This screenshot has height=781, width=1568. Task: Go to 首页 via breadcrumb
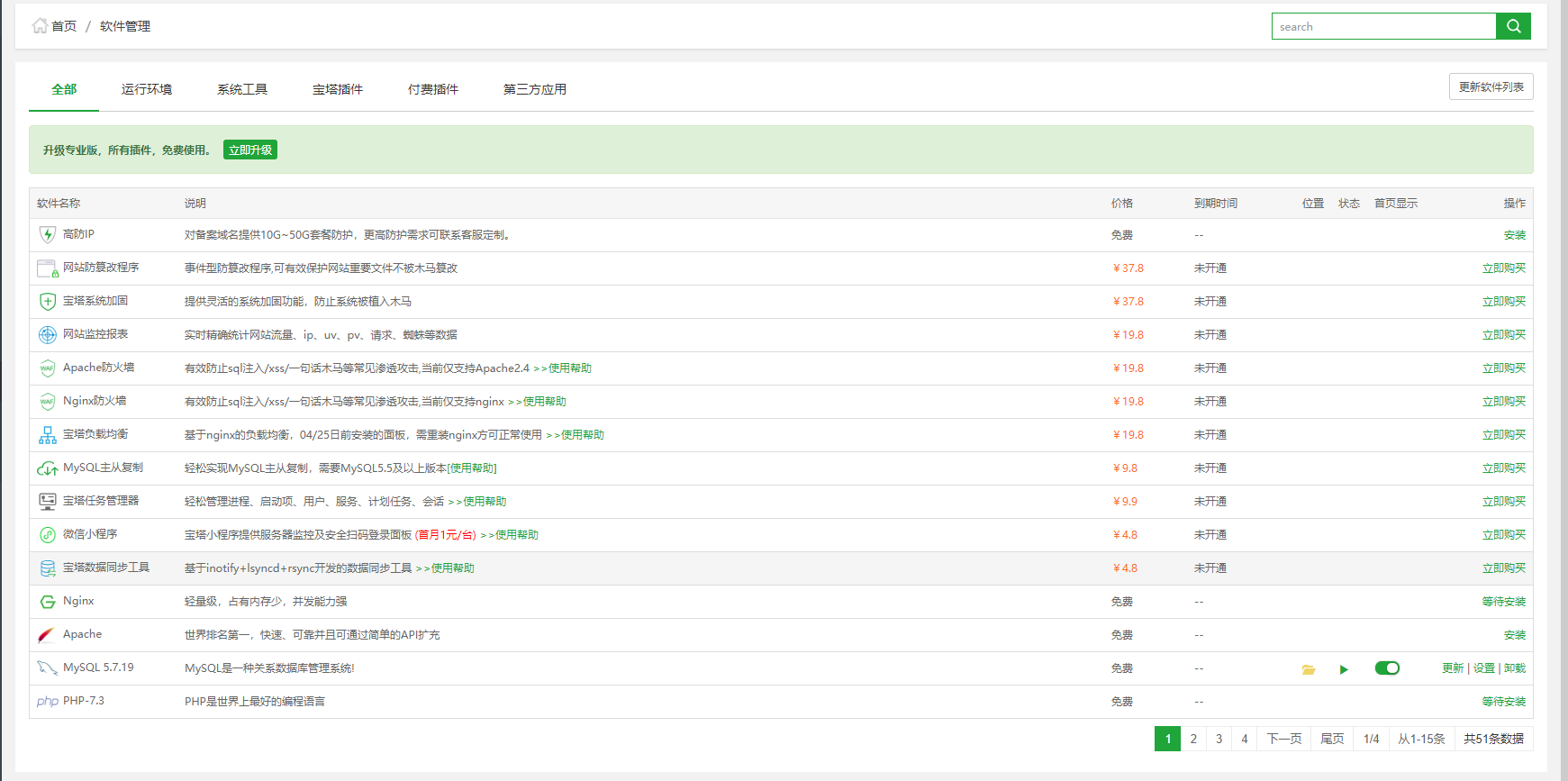pos(64,26)
